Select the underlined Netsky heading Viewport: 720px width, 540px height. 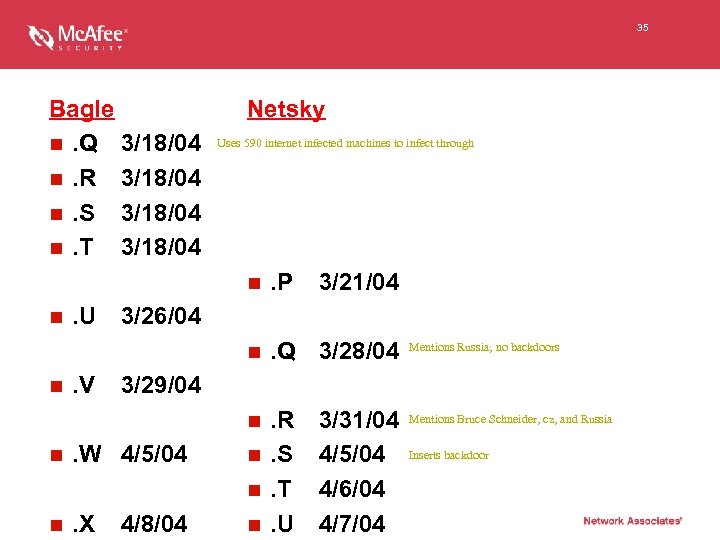pos(287,109)
